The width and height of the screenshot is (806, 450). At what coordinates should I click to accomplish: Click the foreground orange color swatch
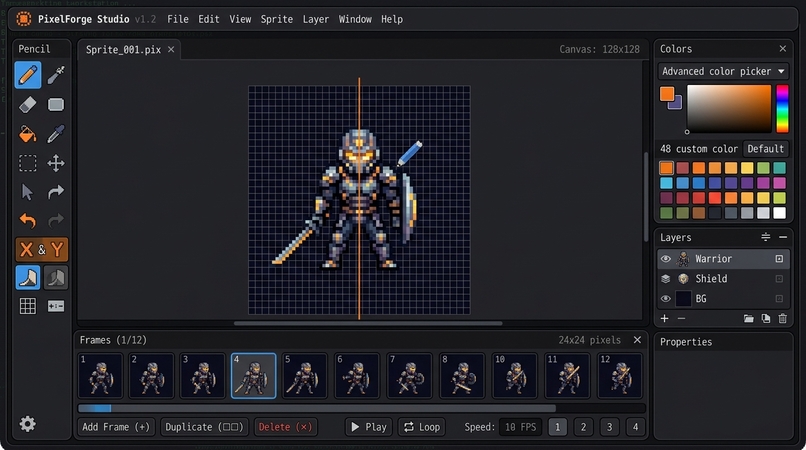(667, 94)
